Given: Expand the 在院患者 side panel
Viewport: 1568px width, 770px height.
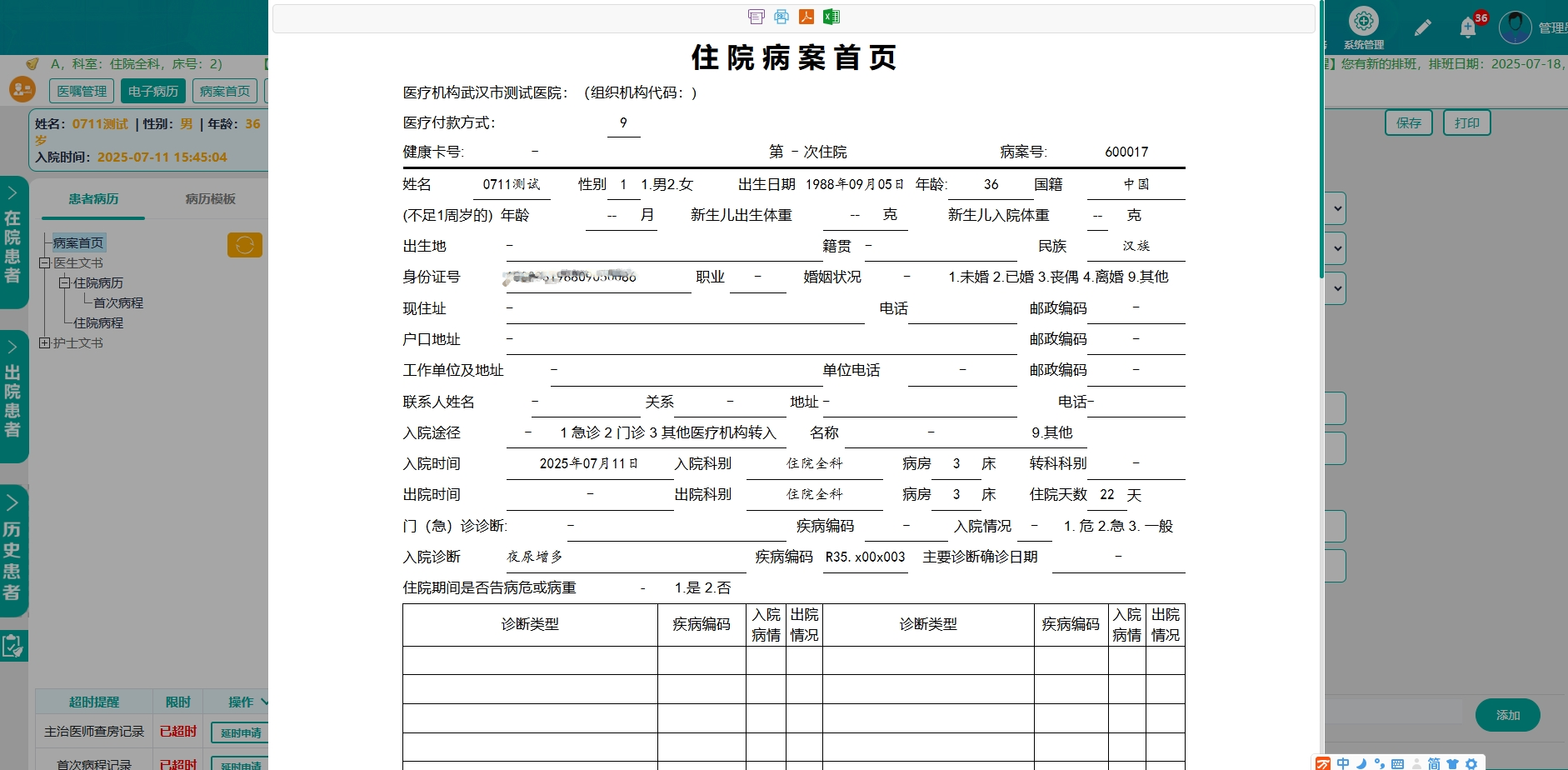Looking at the screenshot, I should click(13, 242).
